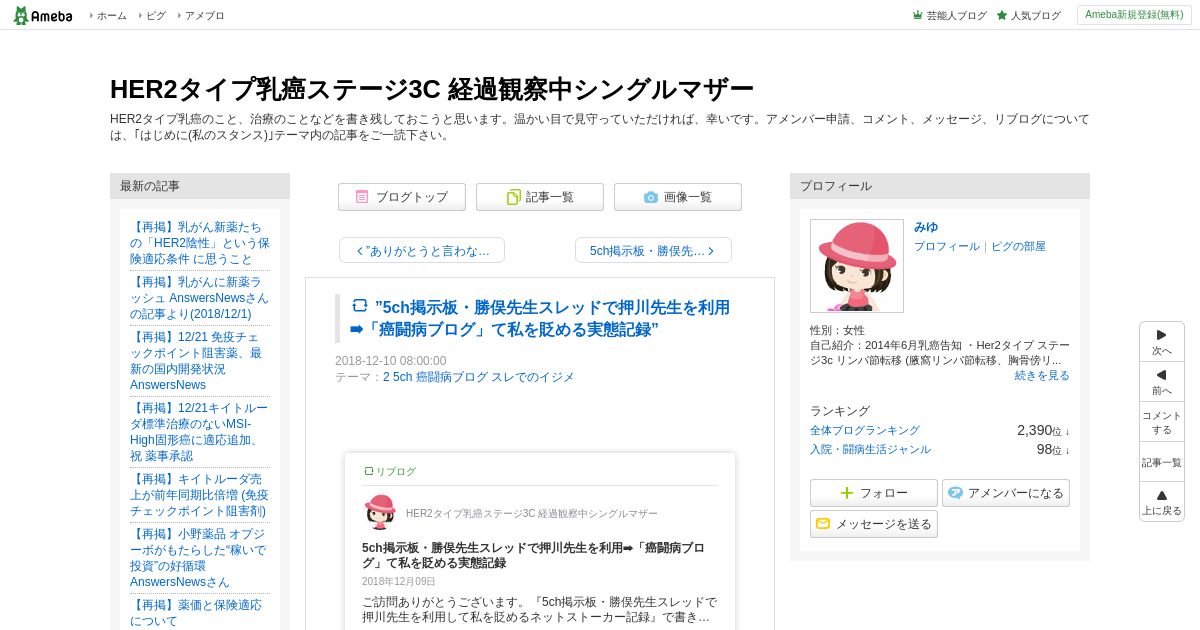The height and width of the screenshot is (630, 1200).
Task: Click camera icon on 画像一覧
Action: pyautogui.click(x=651, y=197)
